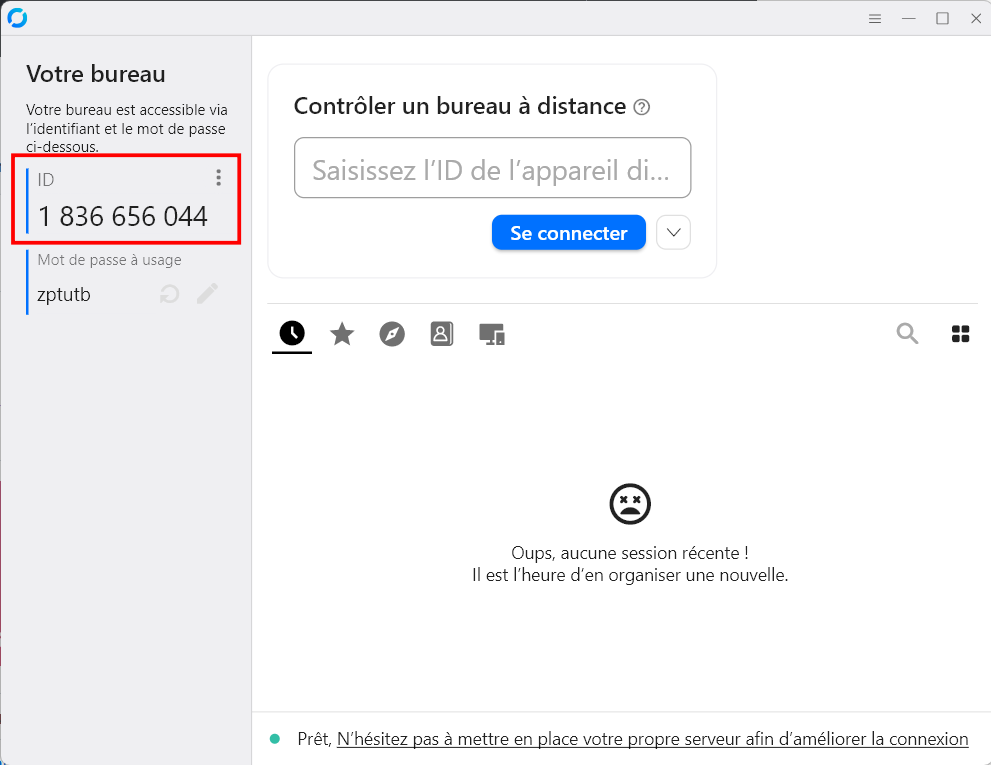Click the search icon above the peer list
Screen dimensions: 991x765
coord(907,333)
